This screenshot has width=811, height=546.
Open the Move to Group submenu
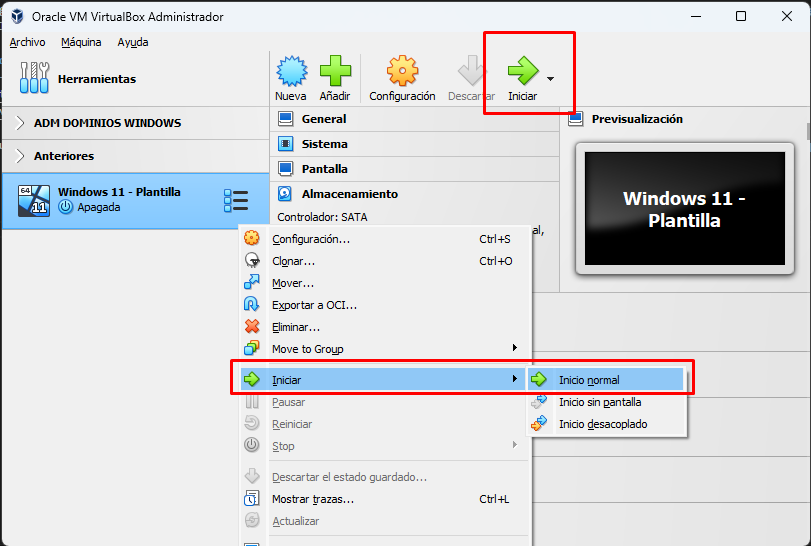coord(307,349)
